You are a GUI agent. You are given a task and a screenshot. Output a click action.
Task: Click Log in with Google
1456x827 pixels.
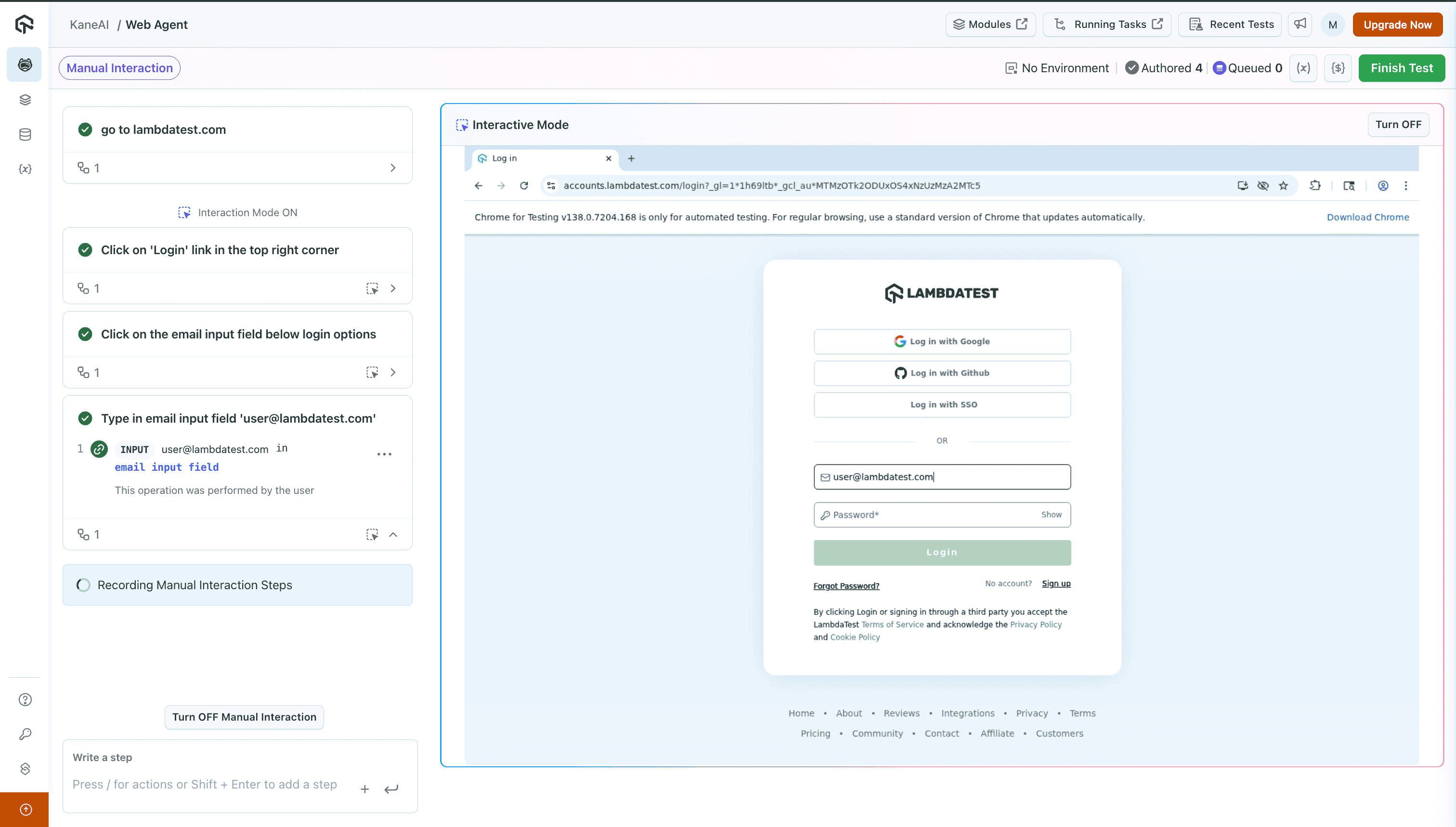click(x=942, y=341)
